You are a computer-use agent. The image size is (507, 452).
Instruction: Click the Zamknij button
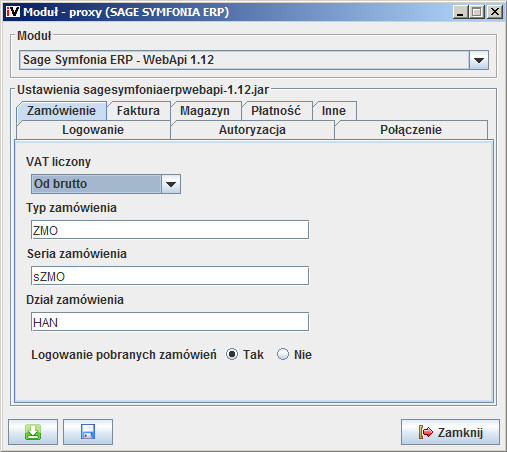click(450, 432)
